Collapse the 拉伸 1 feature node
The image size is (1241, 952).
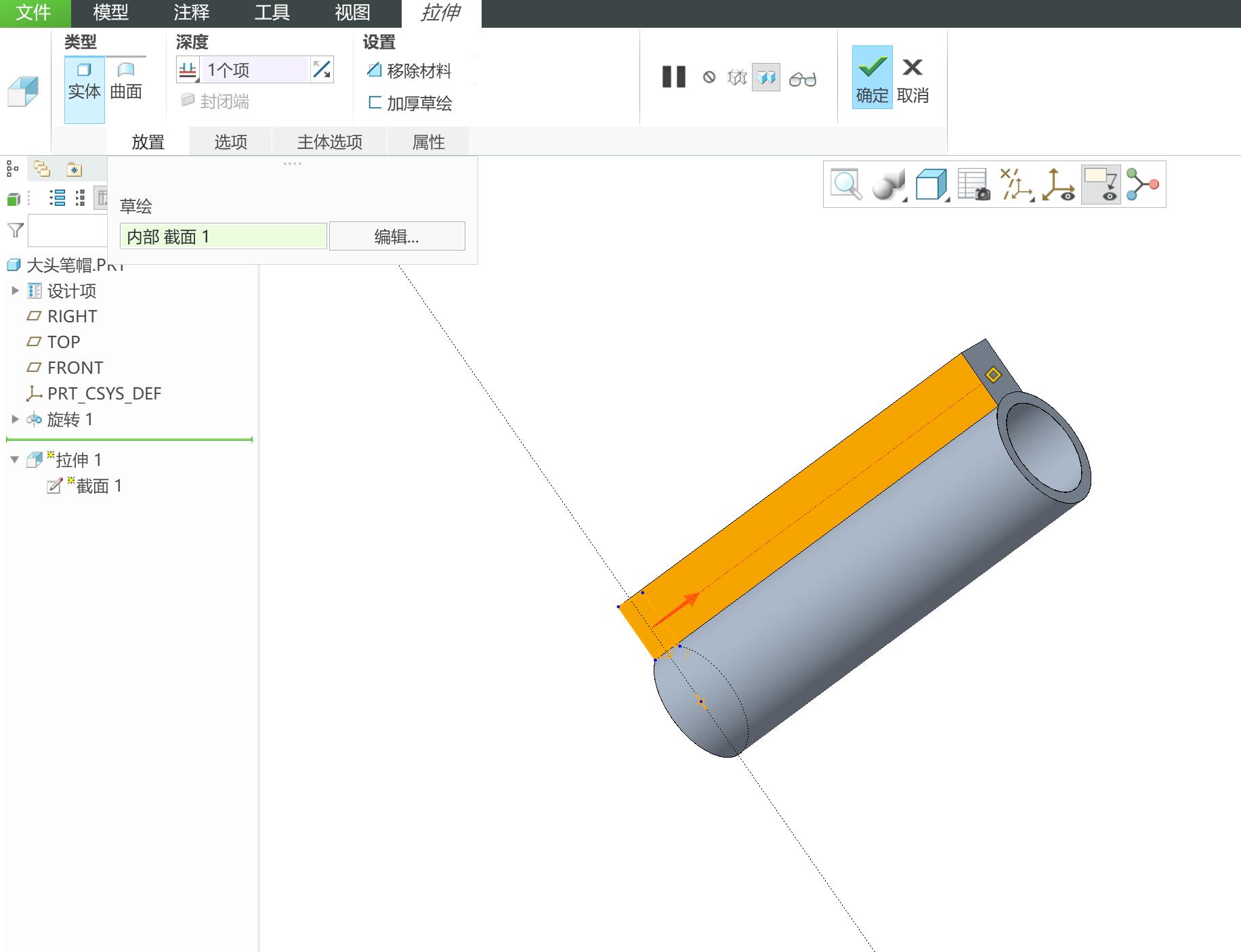click(x=15, y=460)
